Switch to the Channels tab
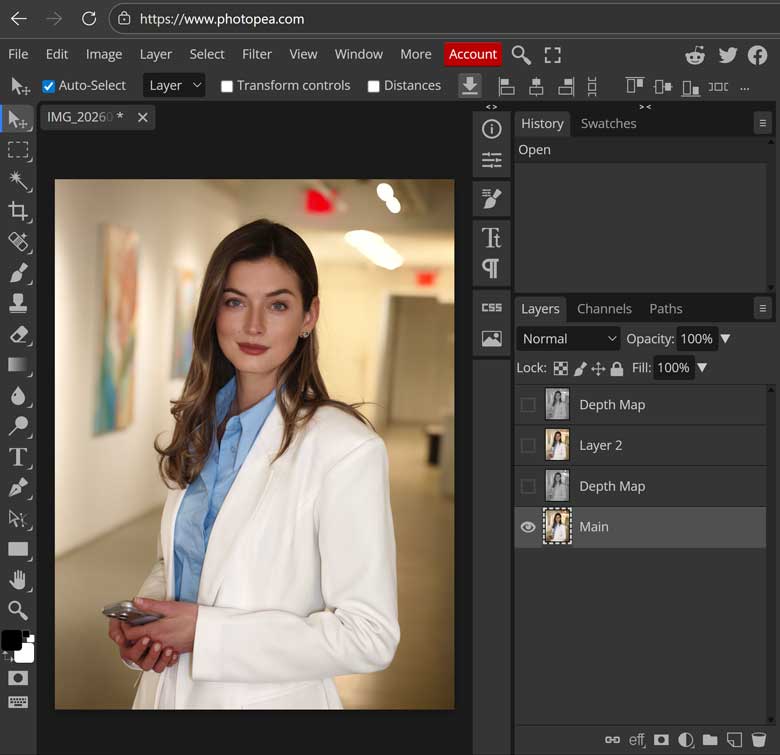The height and width of the screenshot is (755, 780). click(x=604, y=309)
